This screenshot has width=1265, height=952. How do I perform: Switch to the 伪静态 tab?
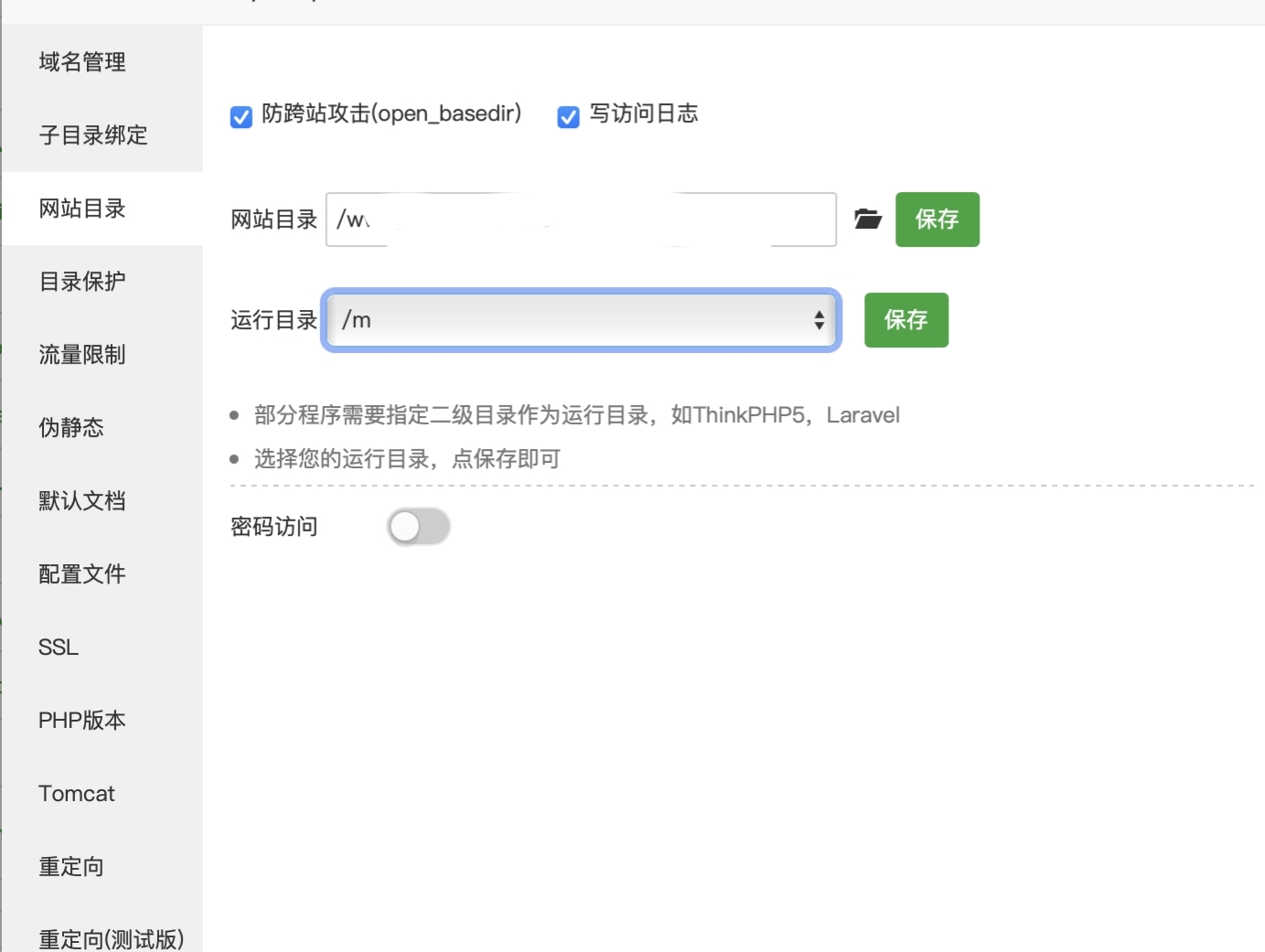71,428
